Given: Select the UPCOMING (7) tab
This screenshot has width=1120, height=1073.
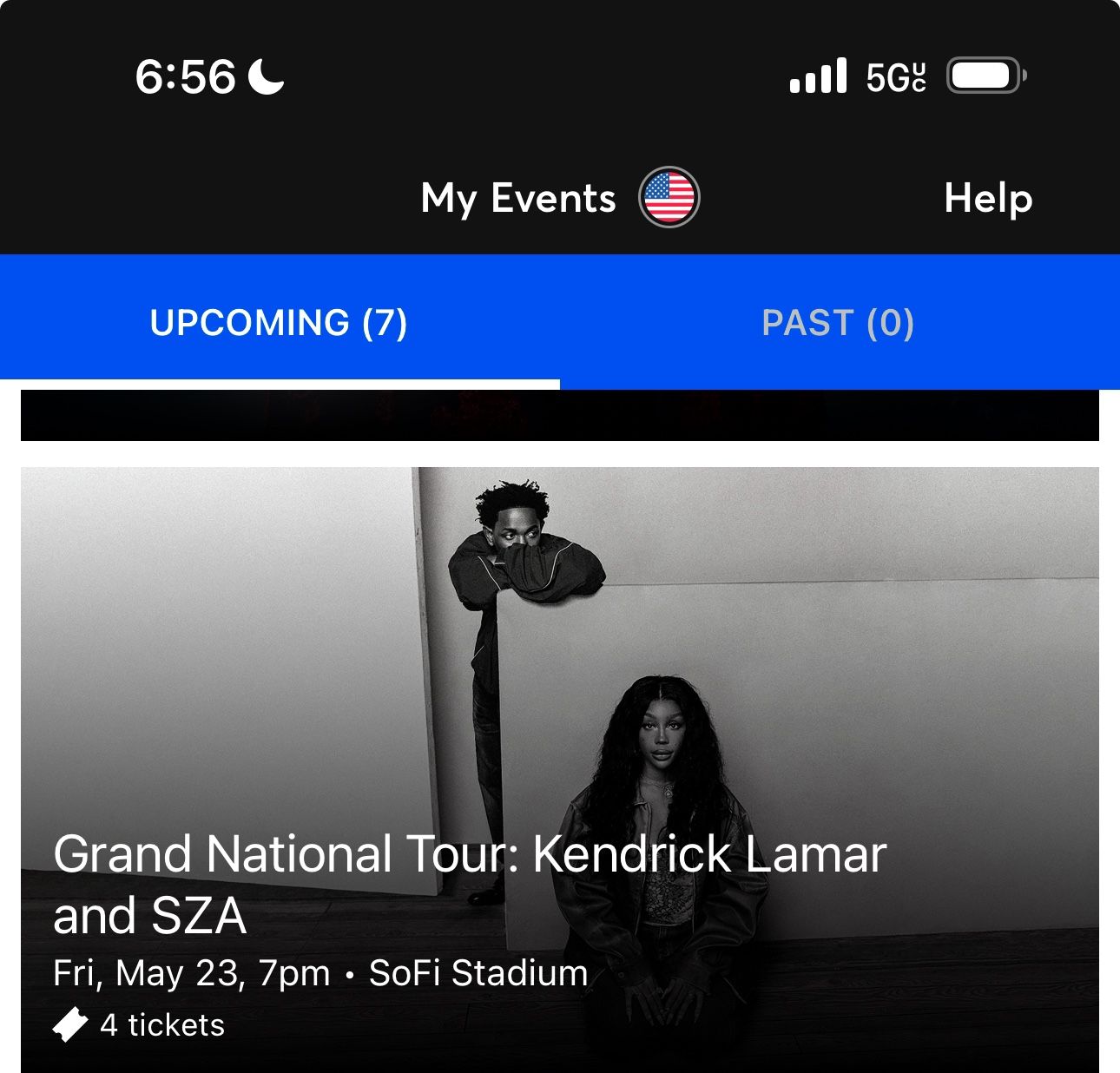Looking at the screenshot, I should [280, 322].
